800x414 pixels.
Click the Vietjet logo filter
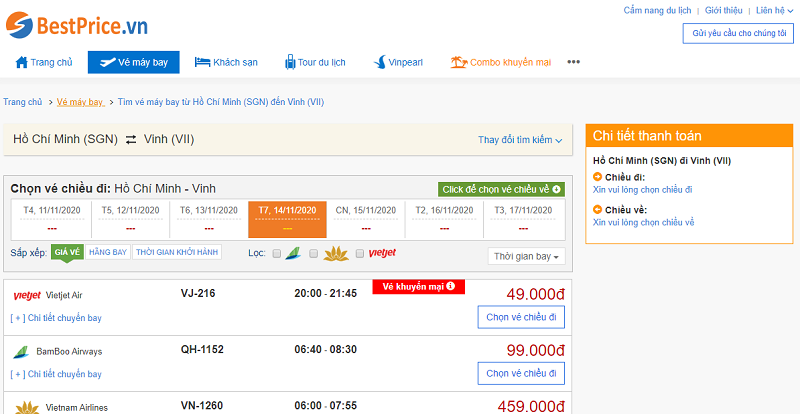point(382,253)
